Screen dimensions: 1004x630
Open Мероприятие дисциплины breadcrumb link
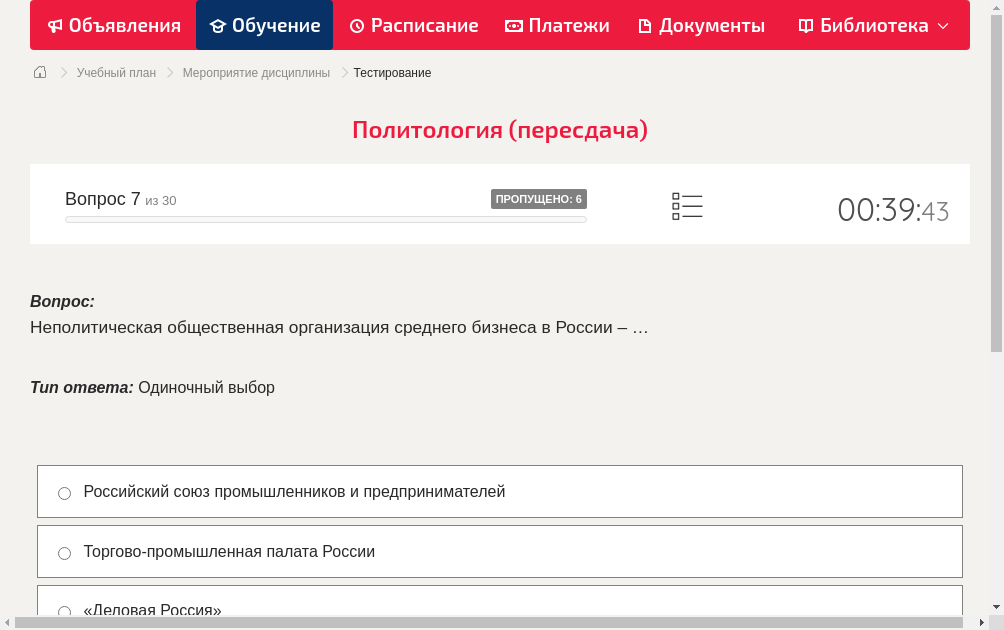[257, 72]
